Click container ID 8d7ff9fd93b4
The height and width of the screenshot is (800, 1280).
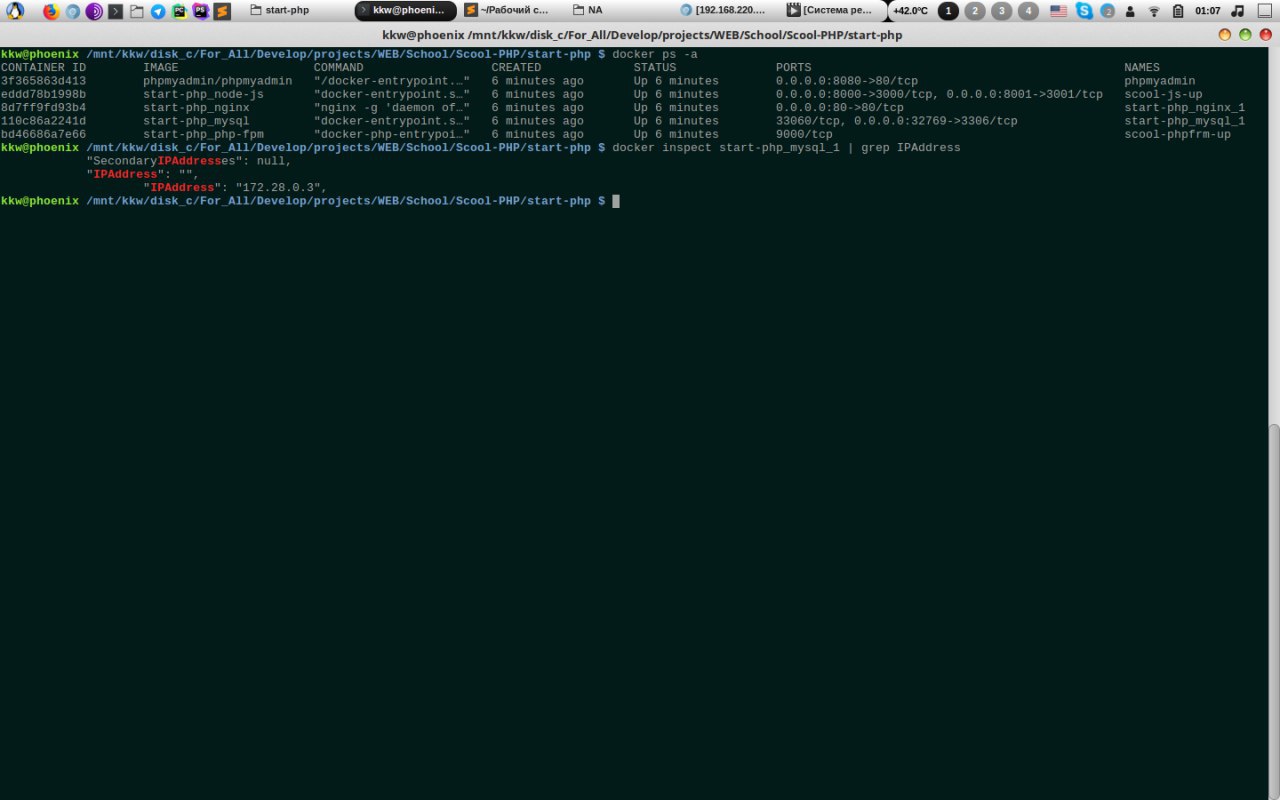click(43, 107)
